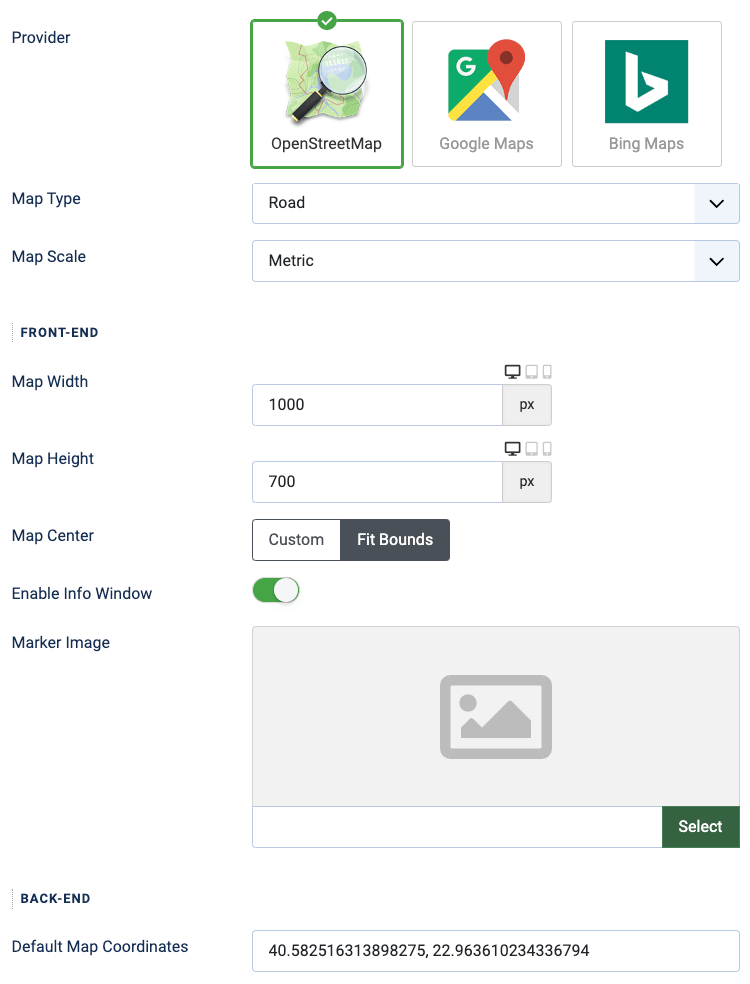Click the OpenStreetMap magnifier map logo
The height and width of the screenshot is (984, 750).
pyautogui.click(x=326, y=82)
